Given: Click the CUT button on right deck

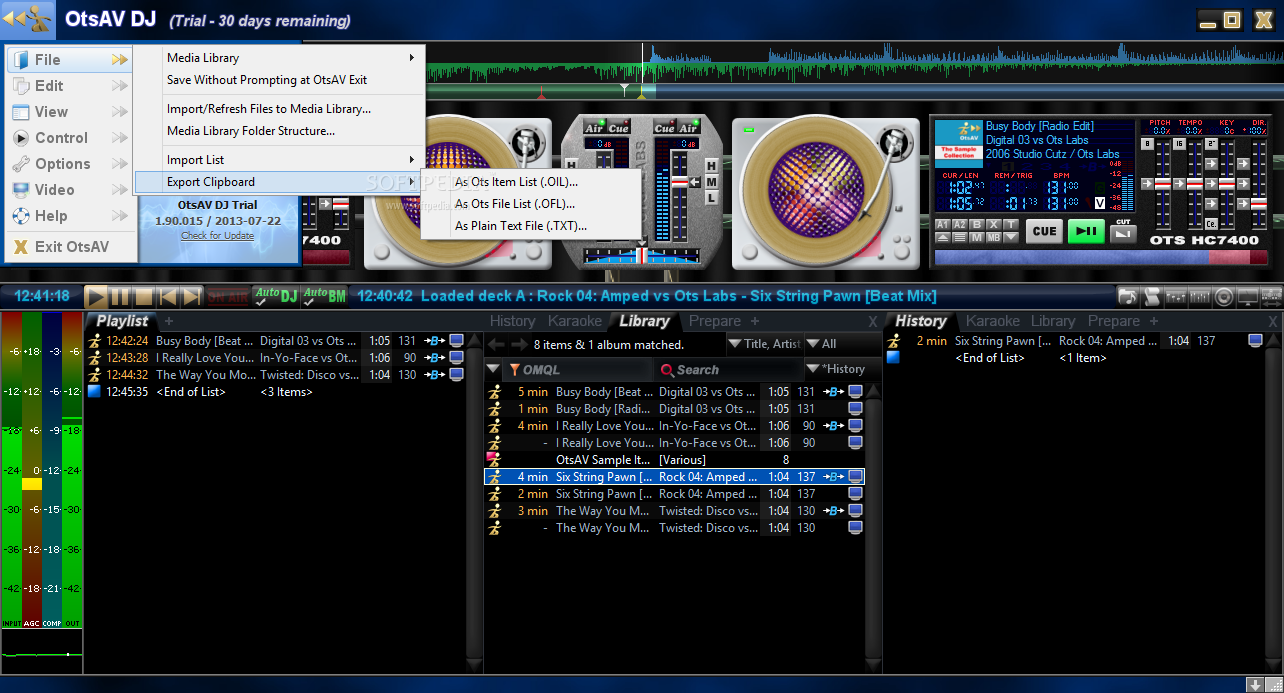Looking at the screenshot, I should coord(1123,233).
